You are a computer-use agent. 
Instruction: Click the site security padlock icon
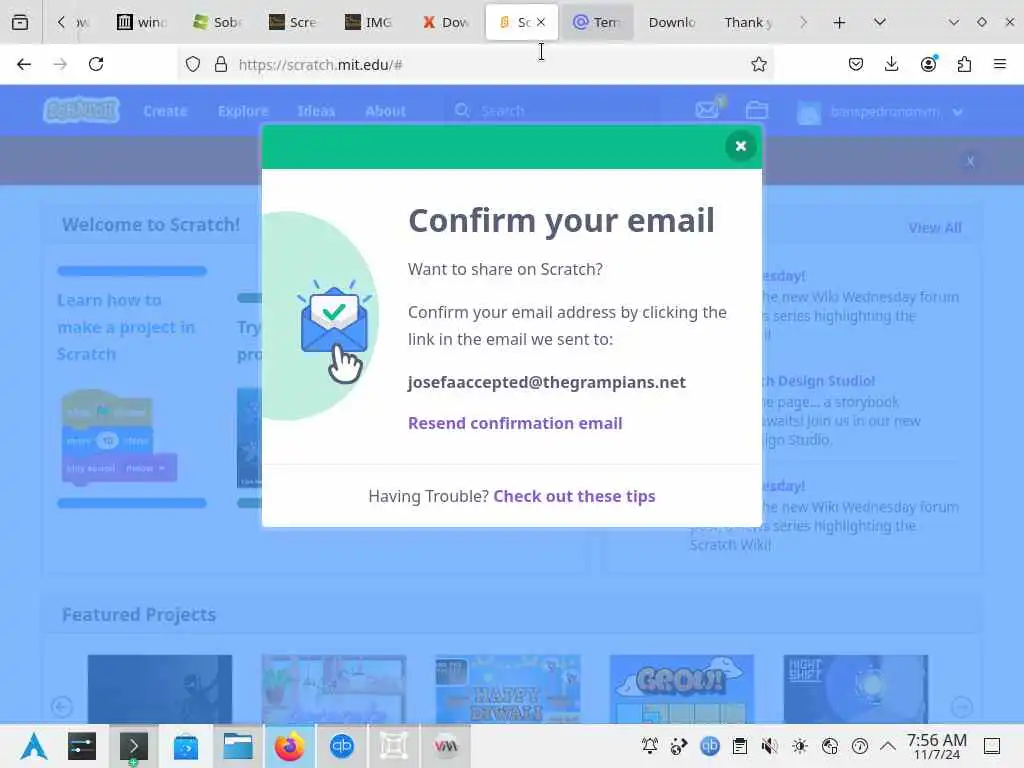pyautogui.click(x=221, y=64)
